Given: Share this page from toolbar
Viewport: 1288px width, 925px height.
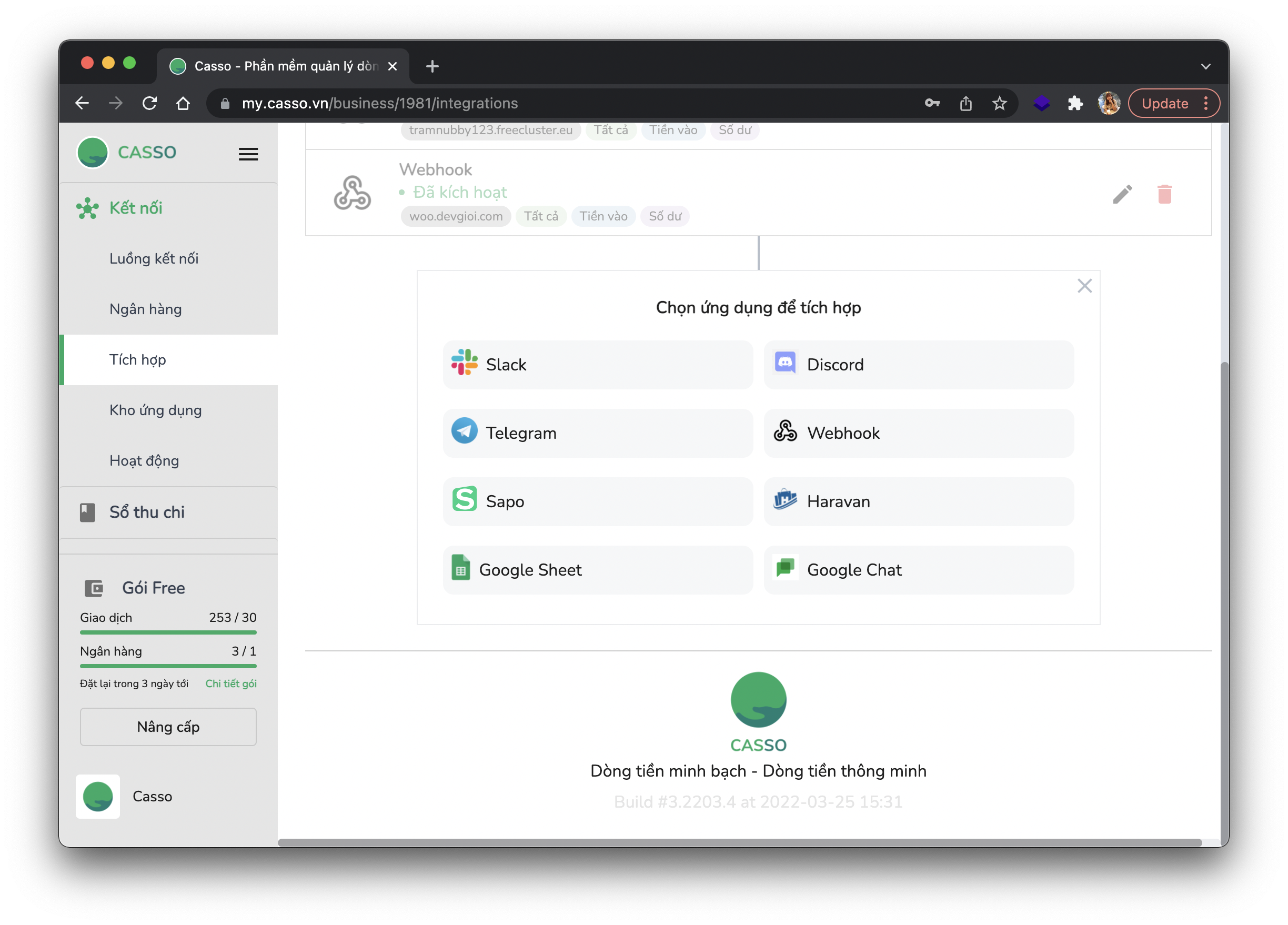Looking at the screenshot, I should (x=965, y=103).
